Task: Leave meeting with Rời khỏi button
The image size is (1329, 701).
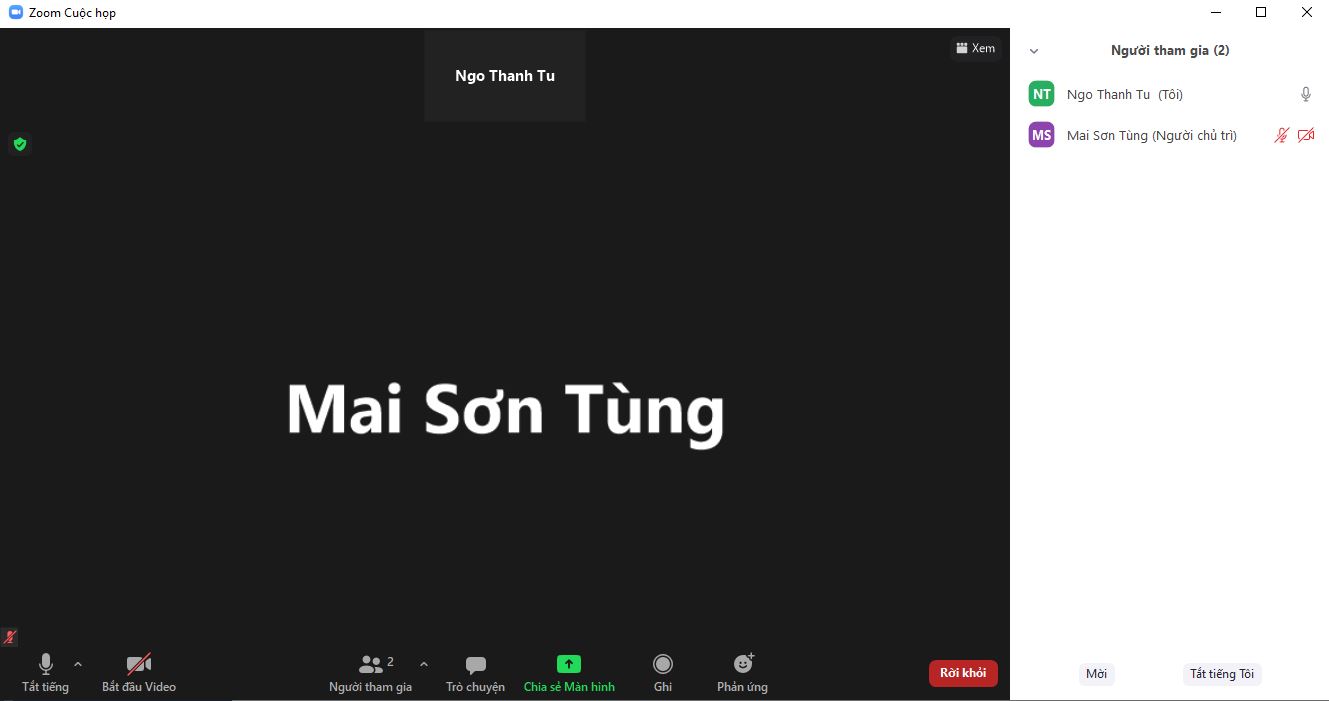Action: click(963, 673)
